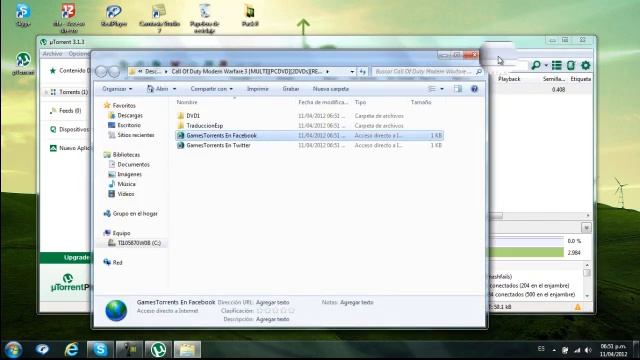Open uTorrent settings gear icon
The width and height of the screenshot is (640, 360).
586,65
